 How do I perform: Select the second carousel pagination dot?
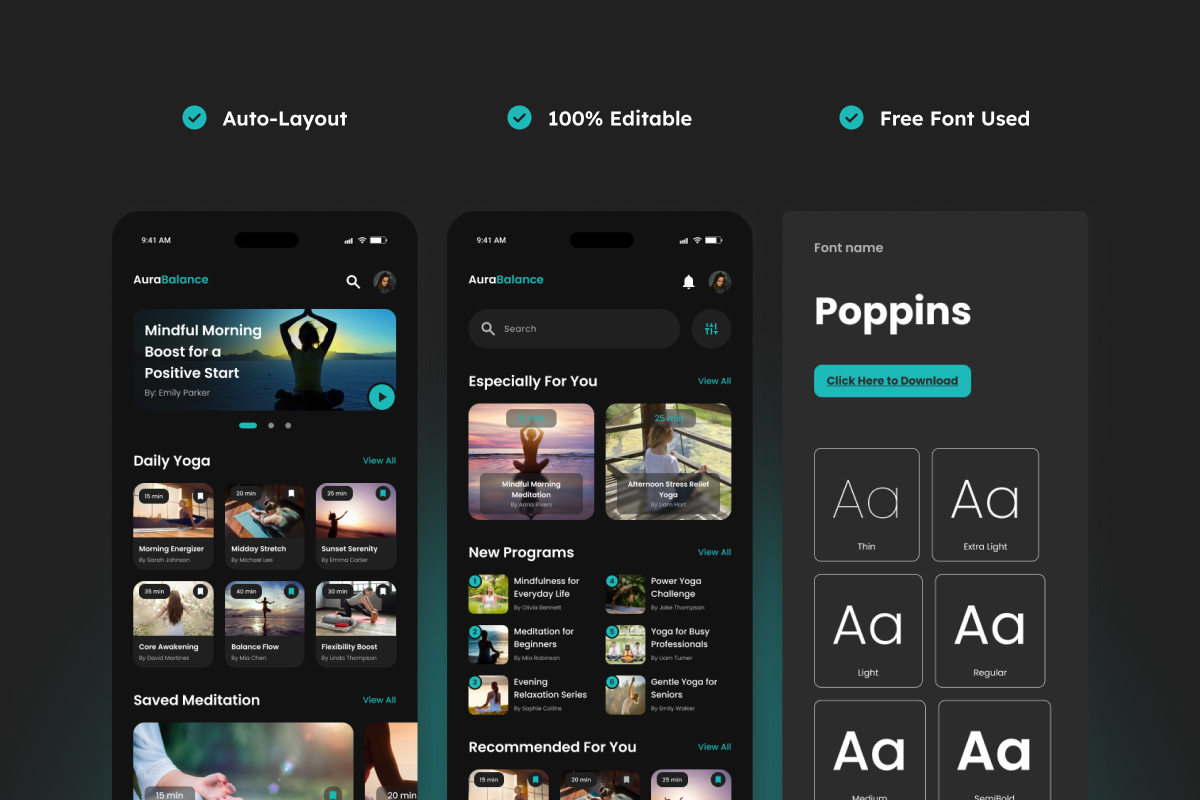tap(271, 426)
